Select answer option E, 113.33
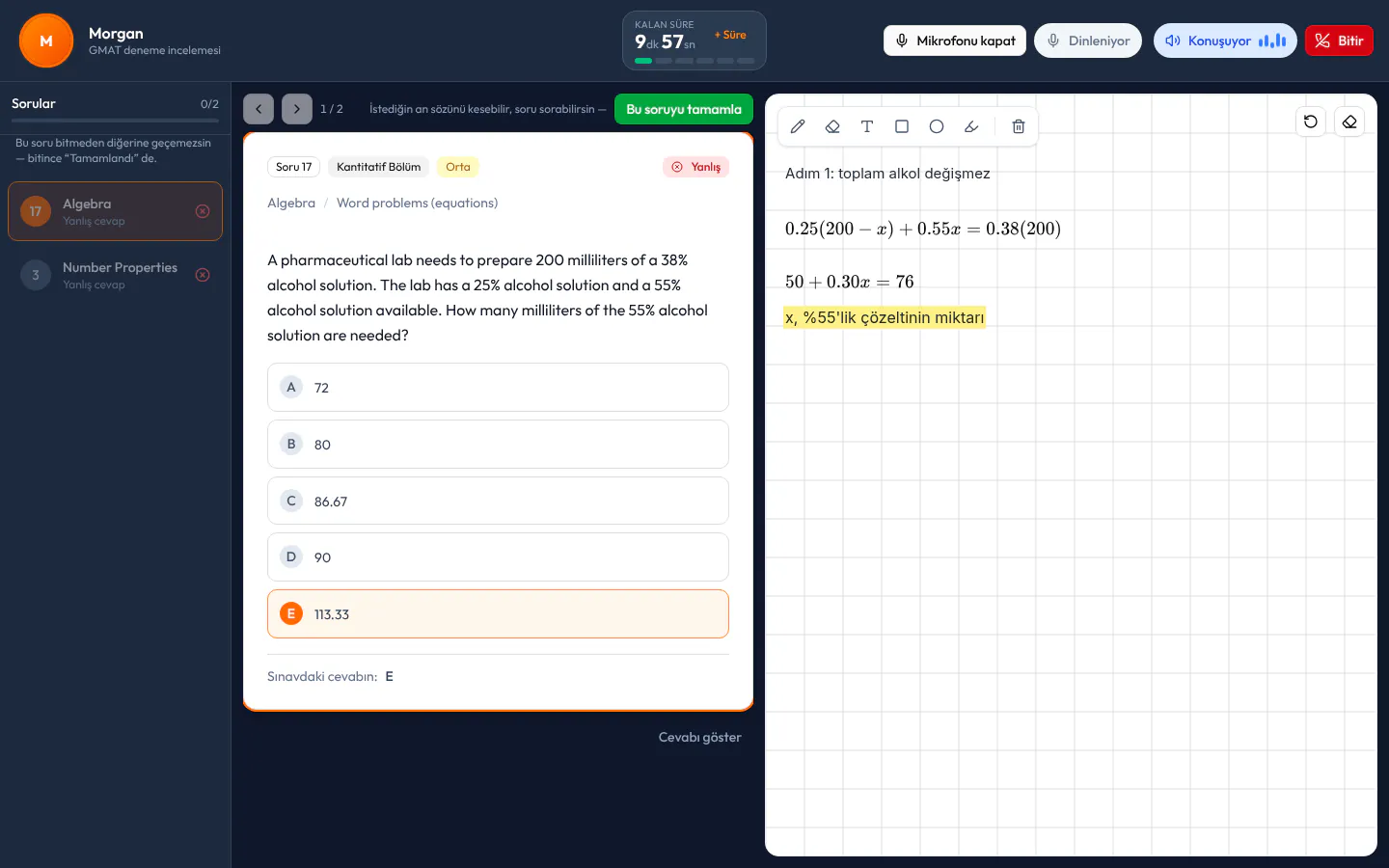The width and height of the screenshot is (1389, 868). [498, 614]
